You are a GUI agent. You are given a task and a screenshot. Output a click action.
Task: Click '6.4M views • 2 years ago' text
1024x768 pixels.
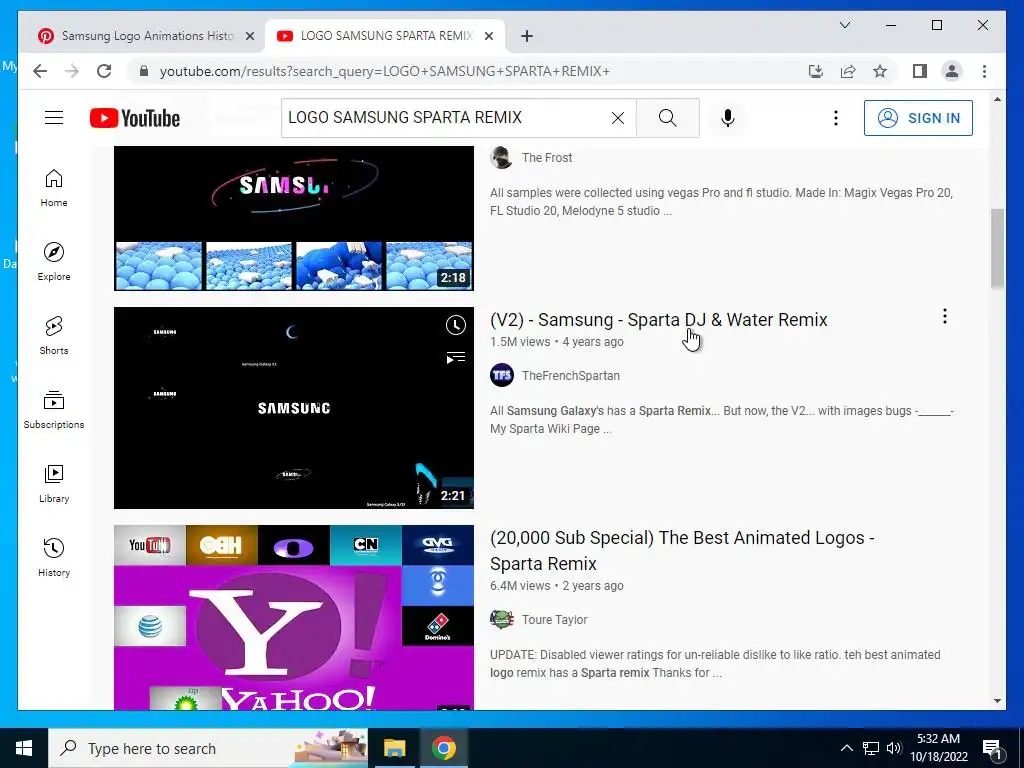(556, 586)
